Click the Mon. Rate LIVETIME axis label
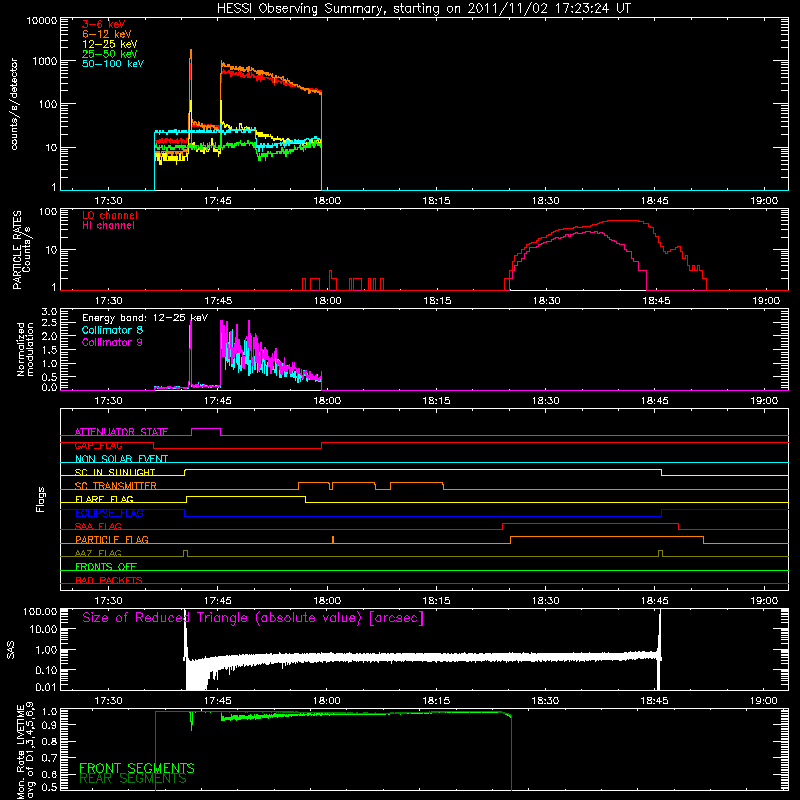Screen dimensions: 800x800 (x=26, y=751)
